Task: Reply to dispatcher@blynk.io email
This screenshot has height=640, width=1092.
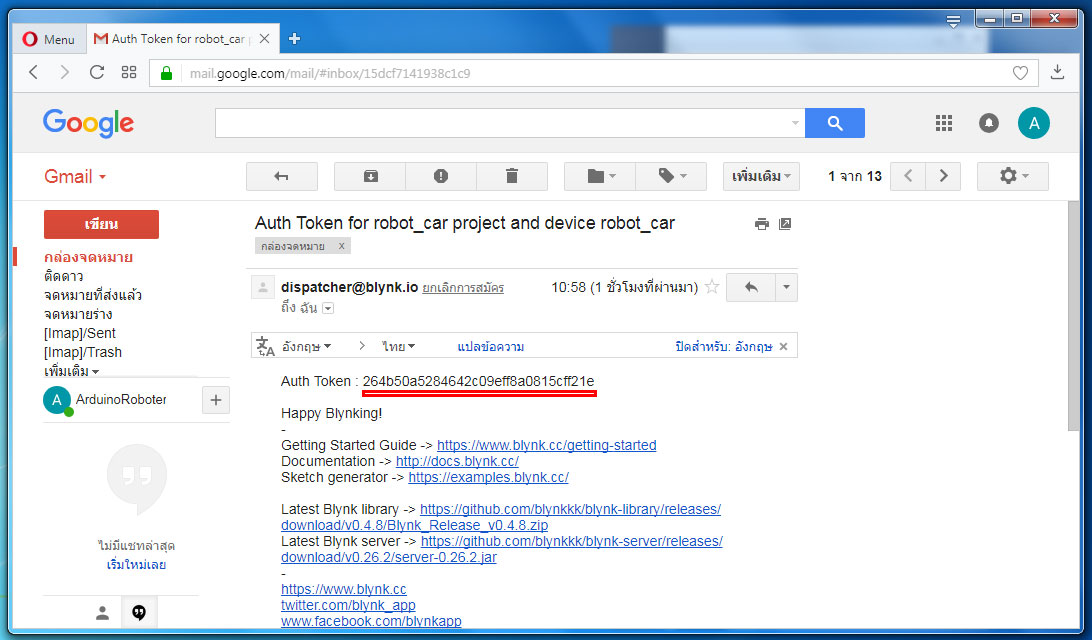Action: (751, 287)
